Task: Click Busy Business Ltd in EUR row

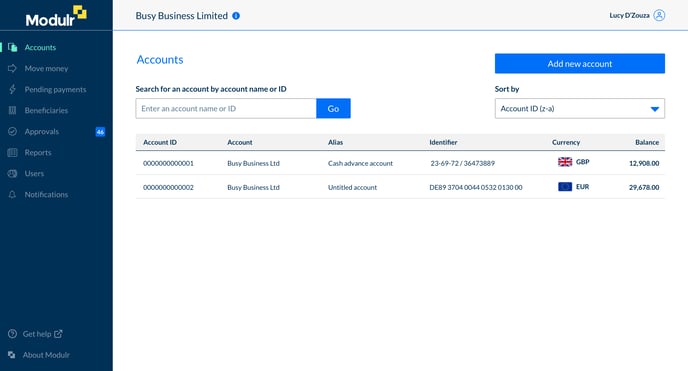Action: point(253,187)
